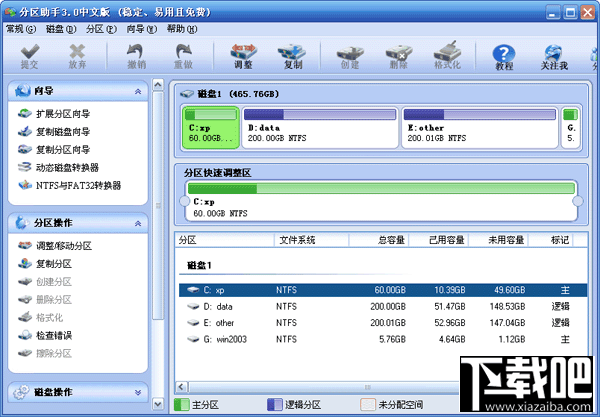Select the C:xp partition block in disk map
This screenshot has width=600, height=417.
(x=211, y=127)
